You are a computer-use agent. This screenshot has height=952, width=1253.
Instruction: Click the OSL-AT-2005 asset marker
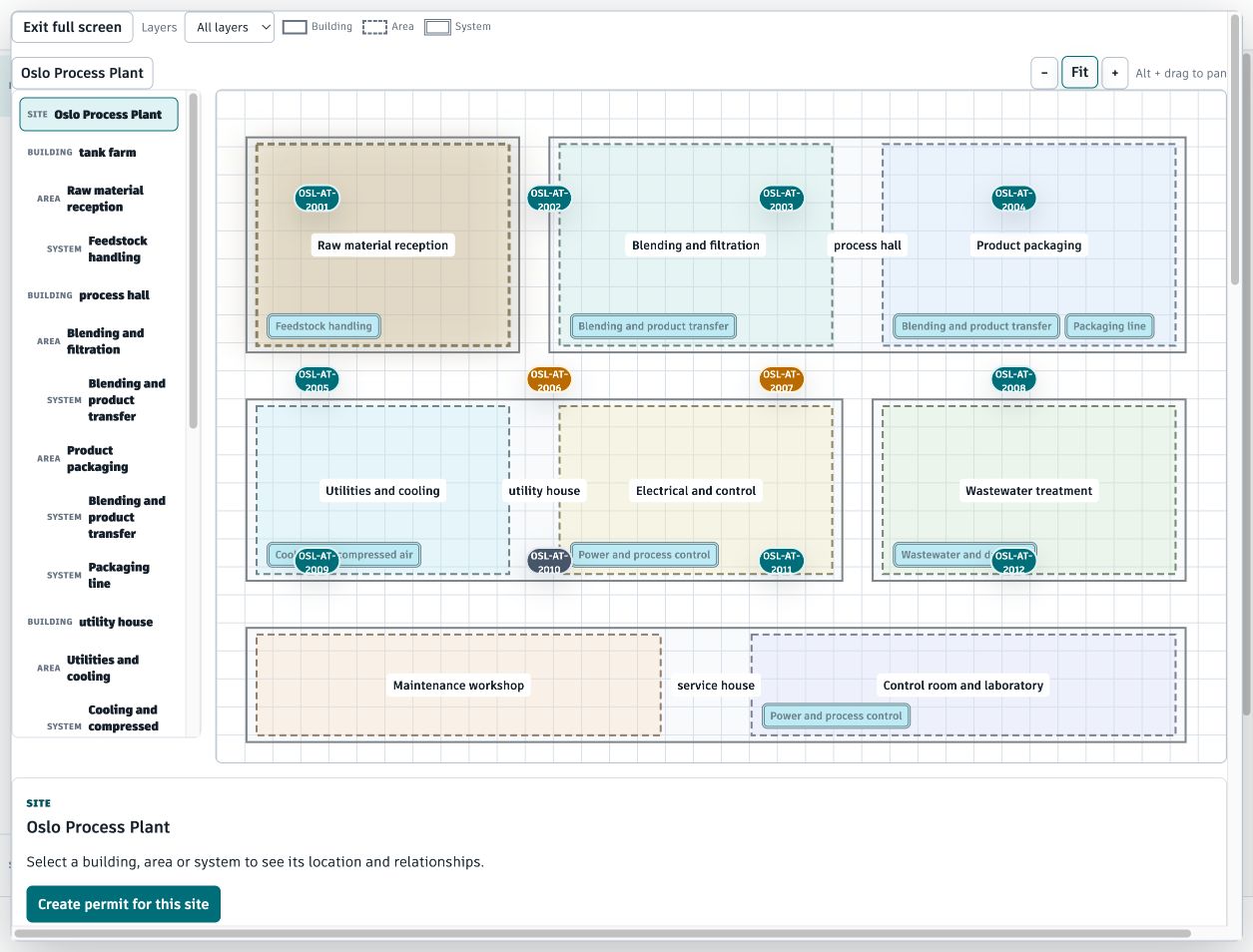tap(316, 379)
